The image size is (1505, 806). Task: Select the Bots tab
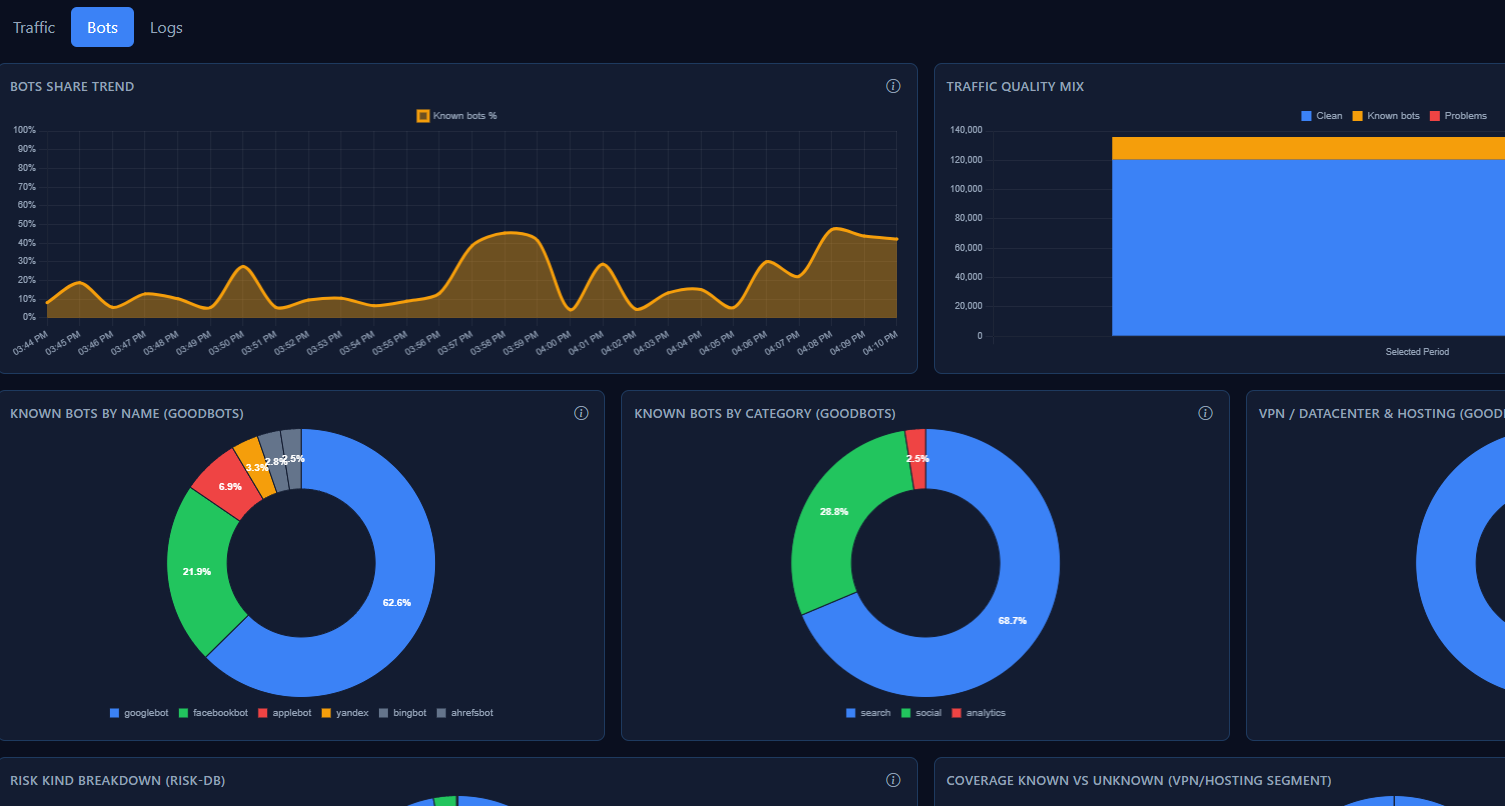[102, 27]
